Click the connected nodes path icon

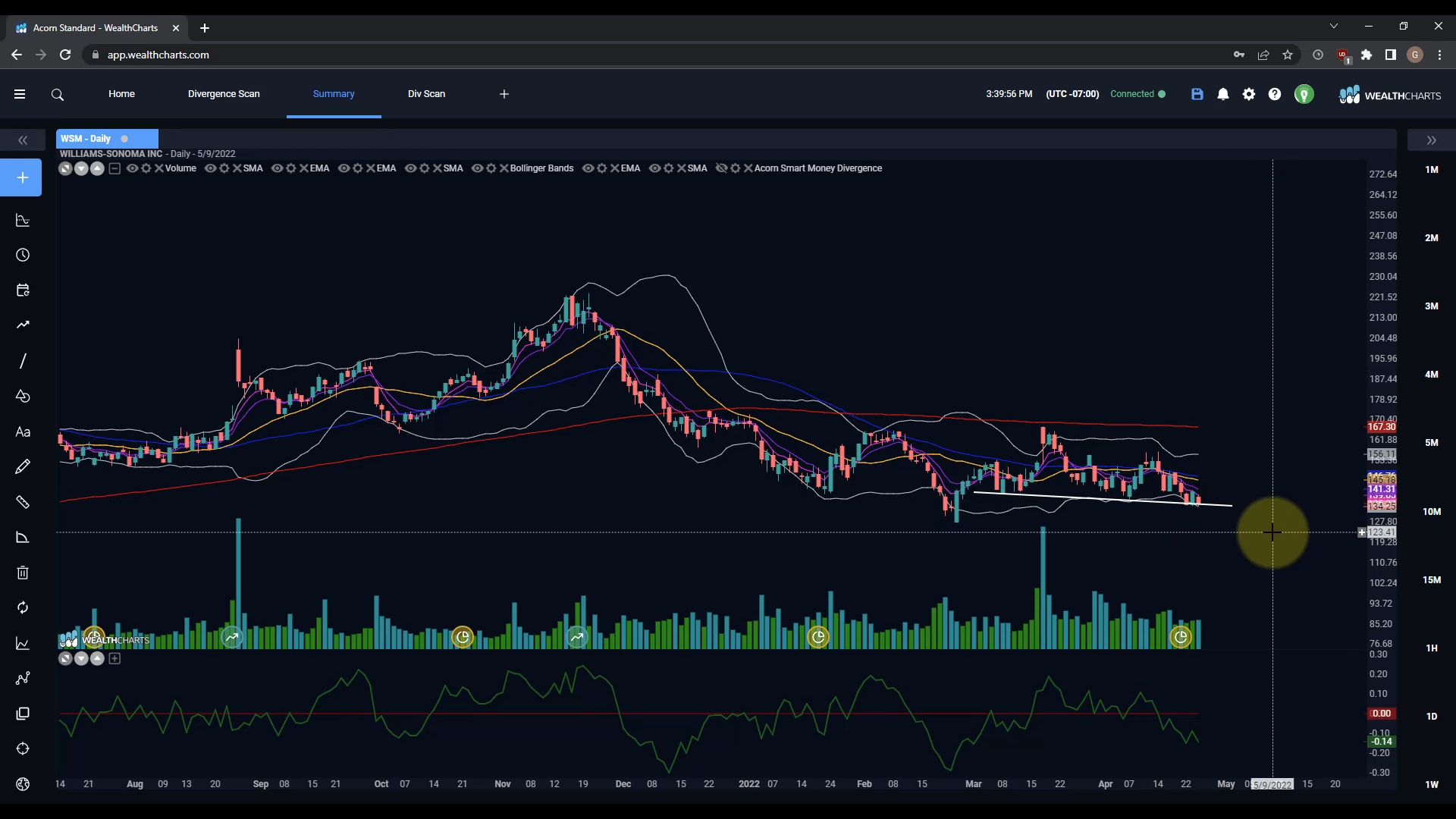(x=23, y=678)
